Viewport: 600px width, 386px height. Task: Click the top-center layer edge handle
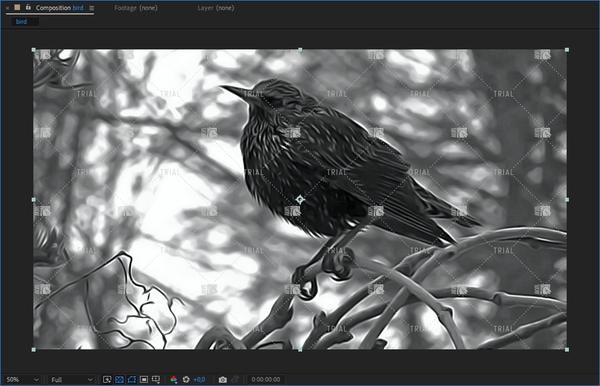300,50
